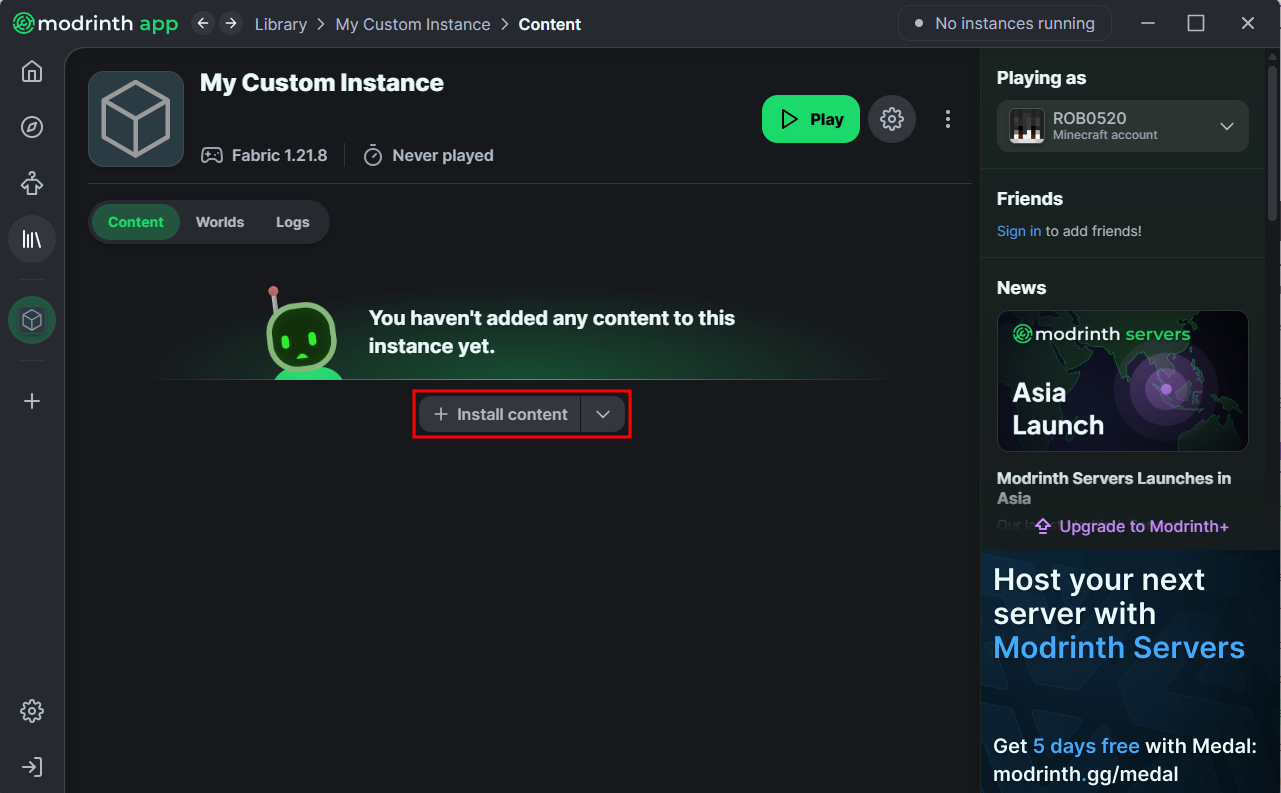
Task: Click My Custom Instance title
Action: [x=322, y=83]
